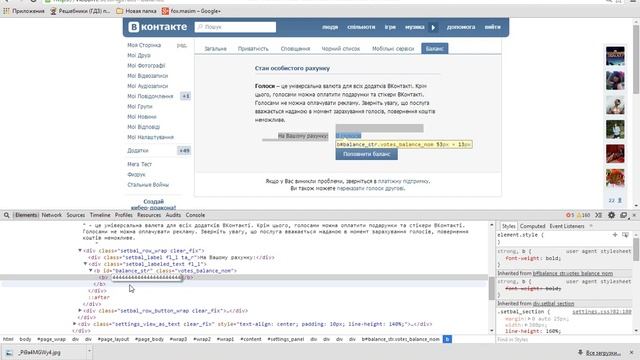Open Мої Друзі in sidebar
Image resolution: width=640 pixels, height=360 pixels.
(x=139, y=55)
